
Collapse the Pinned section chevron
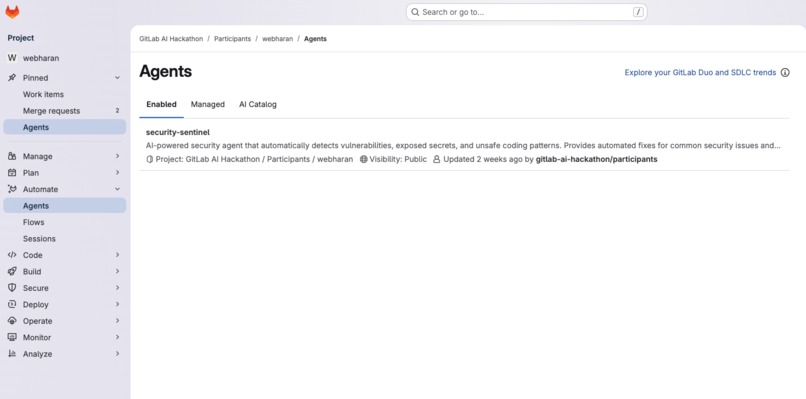[117, 78]
